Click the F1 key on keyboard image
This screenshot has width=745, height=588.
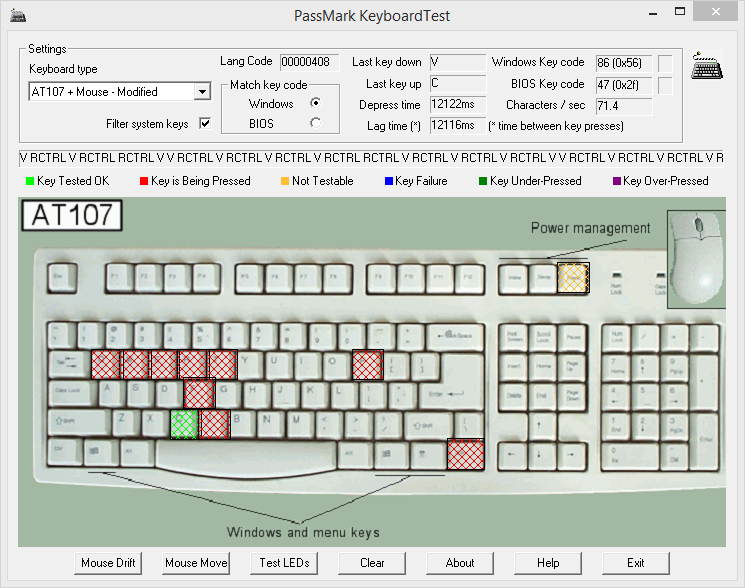point(119,277)
